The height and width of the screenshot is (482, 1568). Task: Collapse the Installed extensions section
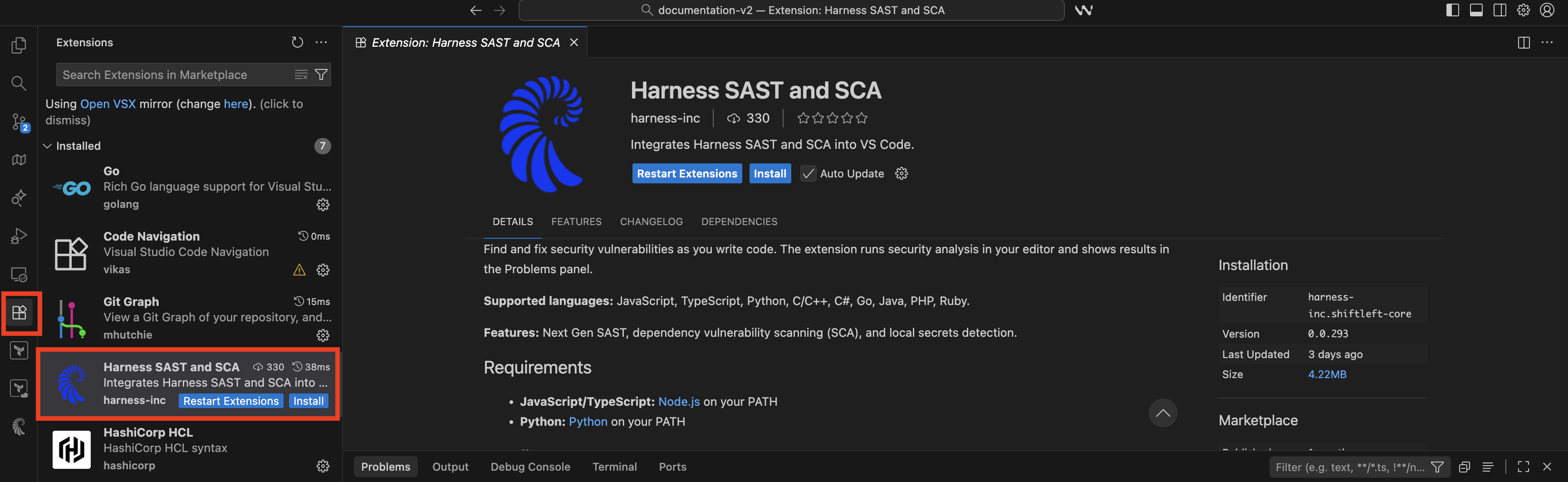(x=48, y=146)
